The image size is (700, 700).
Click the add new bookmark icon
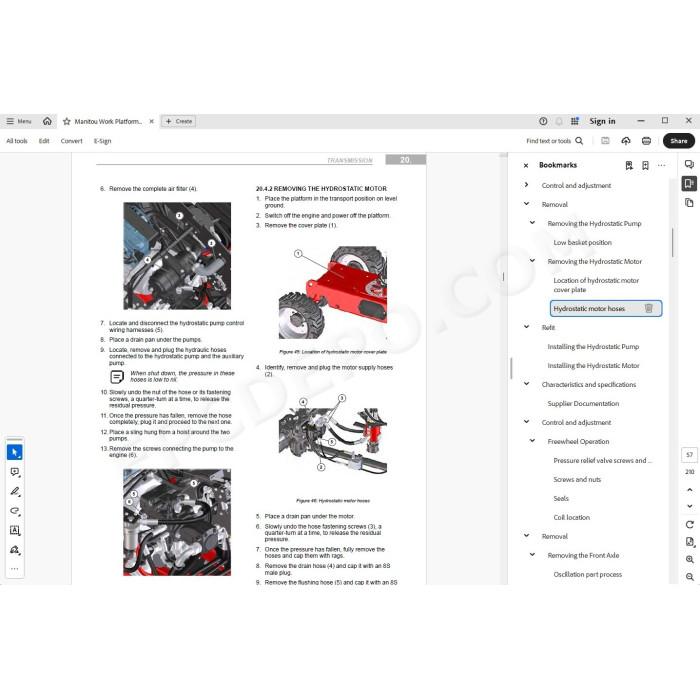click(x=645, y=166)
